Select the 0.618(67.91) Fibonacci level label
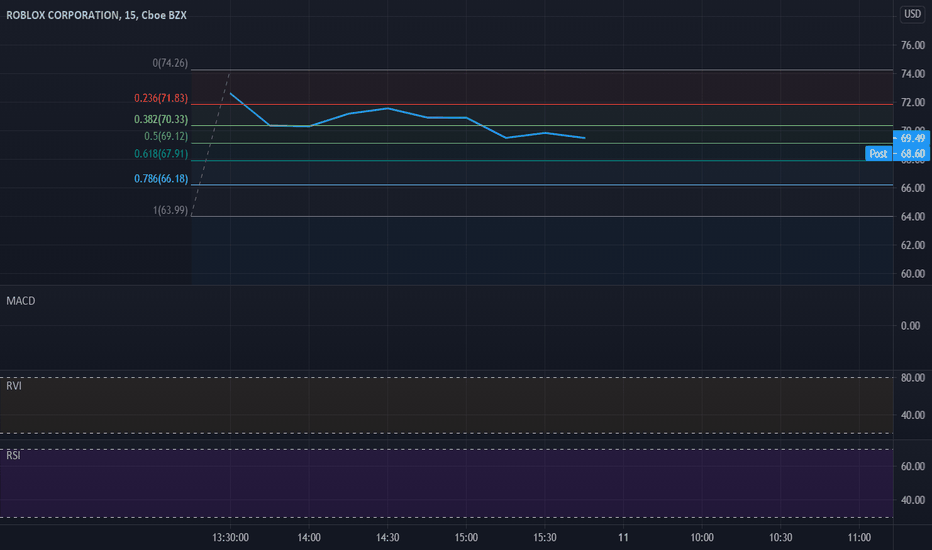The height and width of the screenshot is (550, 932). click(160, 154)
